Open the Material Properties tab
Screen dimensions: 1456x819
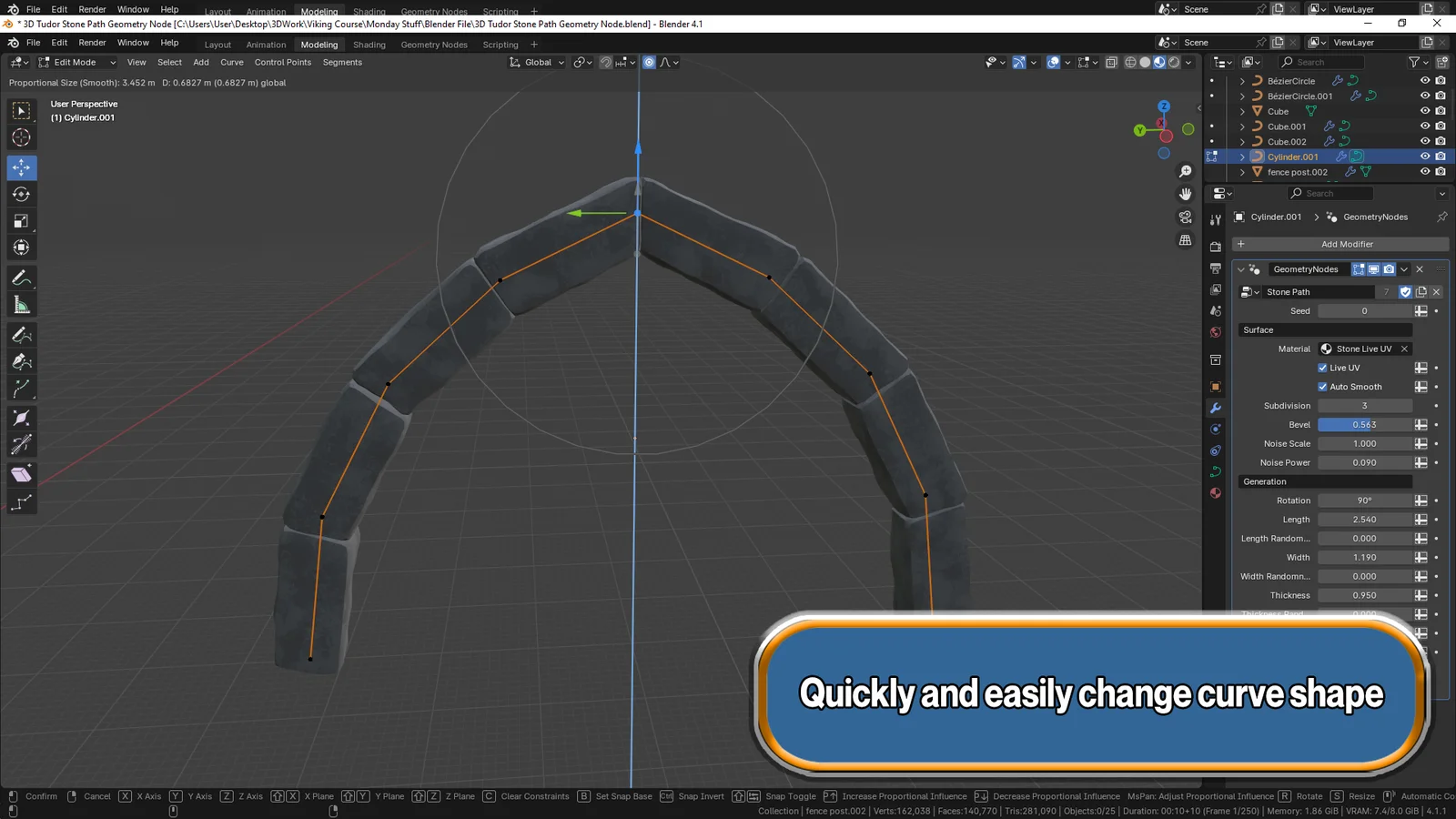pos(1215,493)
